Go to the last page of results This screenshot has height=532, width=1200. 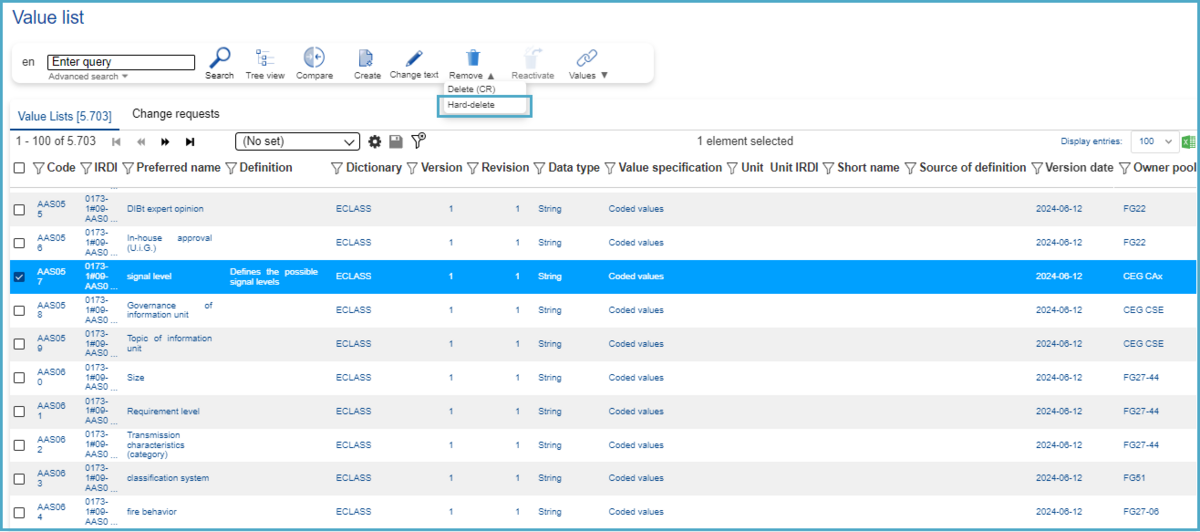pos(190,142)
